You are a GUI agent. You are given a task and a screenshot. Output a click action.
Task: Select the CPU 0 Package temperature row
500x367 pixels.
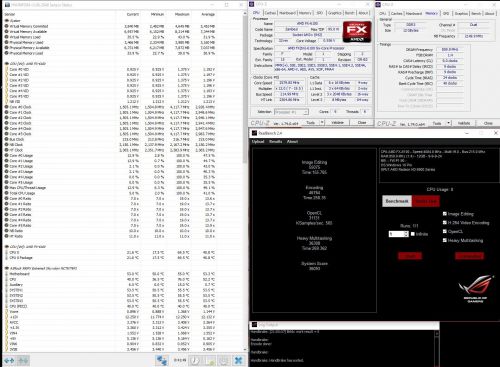pyautogui.click(x=110, y=258)
